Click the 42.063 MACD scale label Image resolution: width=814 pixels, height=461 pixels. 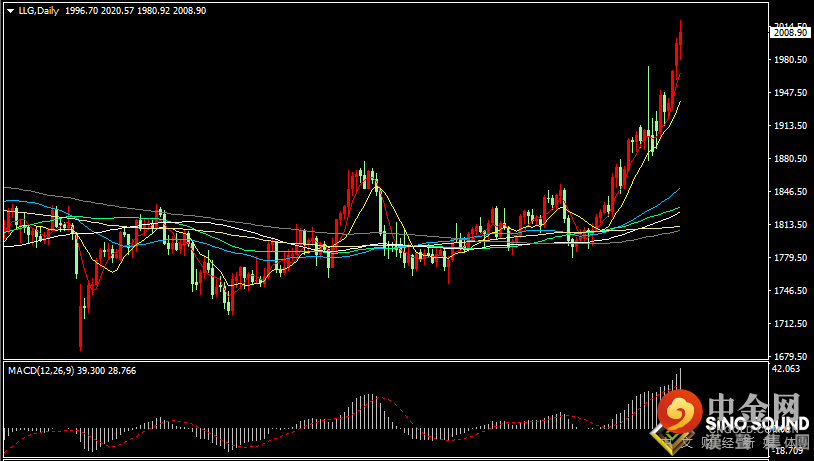click(x=786, y=369)
